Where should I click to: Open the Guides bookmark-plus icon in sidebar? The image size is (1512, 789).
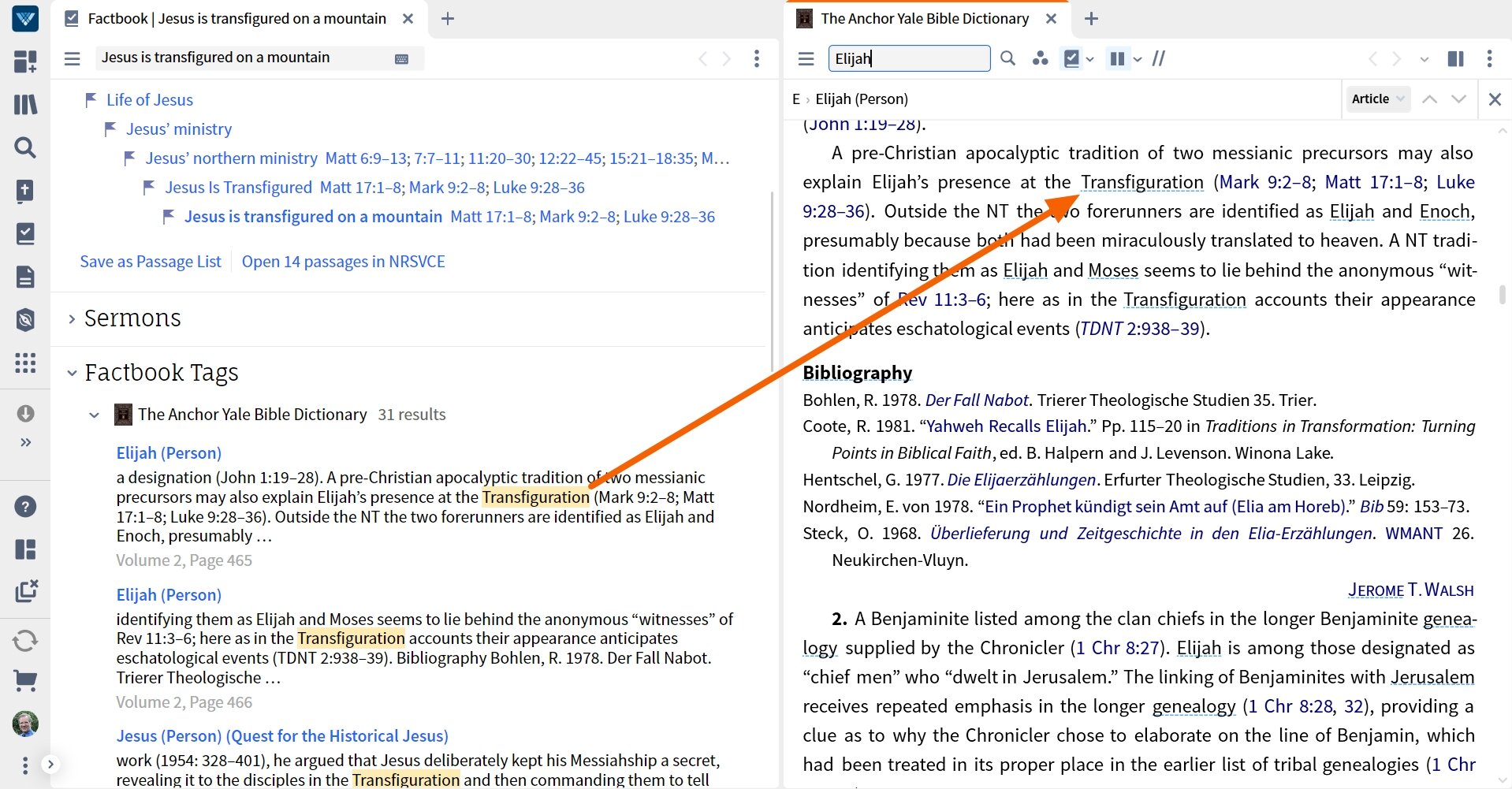[x=25, y=191]
